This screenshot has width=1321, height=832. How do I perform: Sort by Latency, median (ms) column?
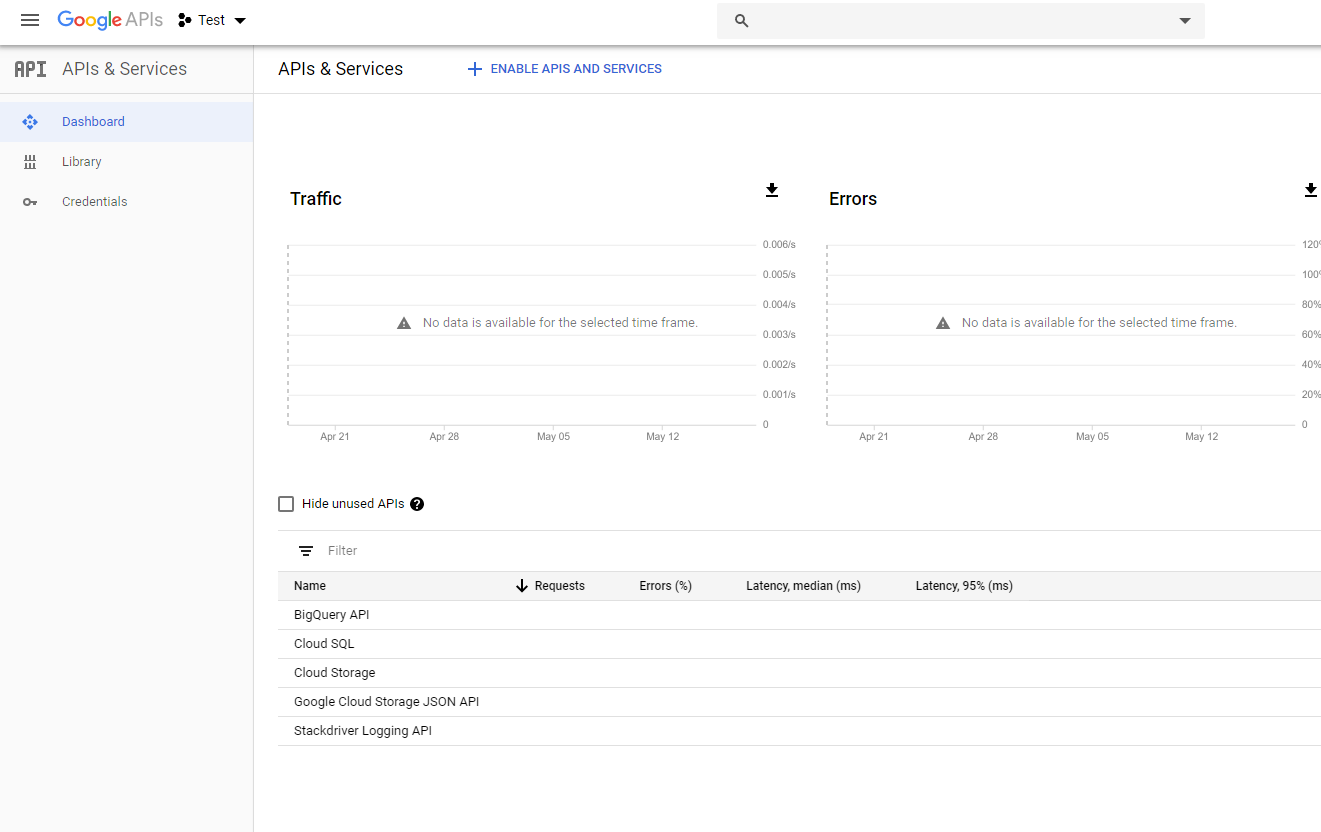coord(803,586)
